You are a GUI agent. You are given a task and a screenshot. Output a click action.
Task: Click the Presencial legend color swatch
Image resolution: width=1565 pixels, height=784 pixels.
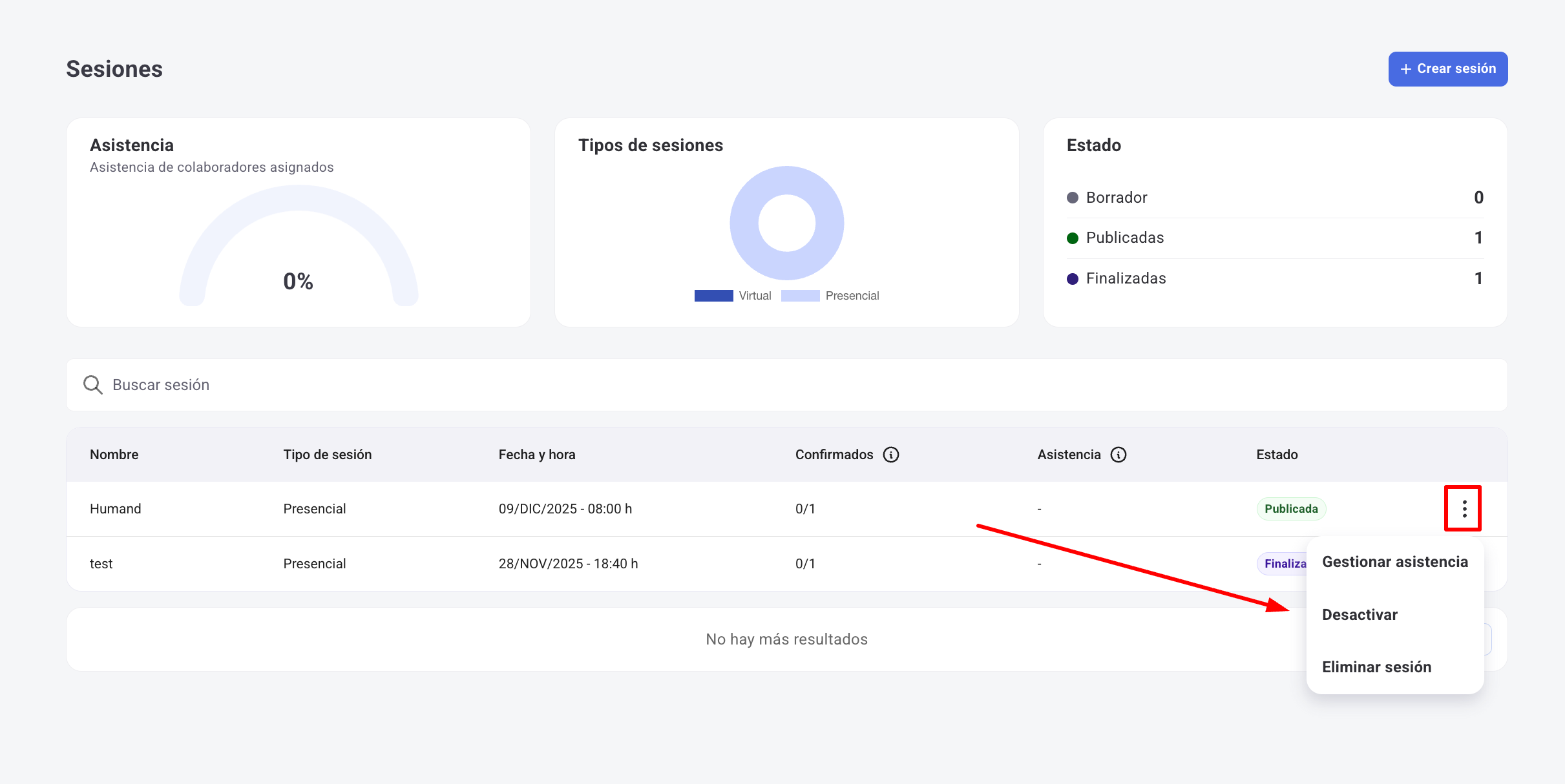800,296
